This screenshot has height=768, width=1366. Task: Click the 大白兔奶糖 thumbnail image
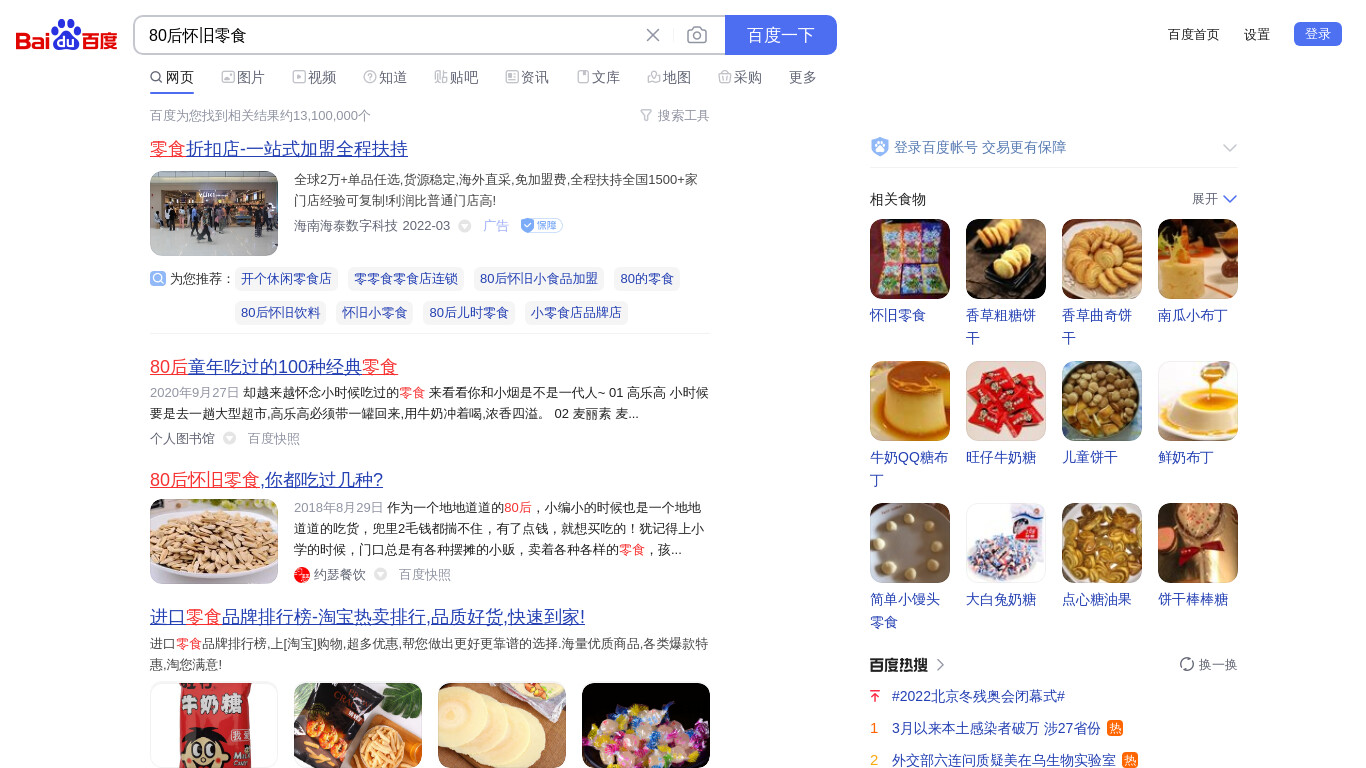[1006, 543]
